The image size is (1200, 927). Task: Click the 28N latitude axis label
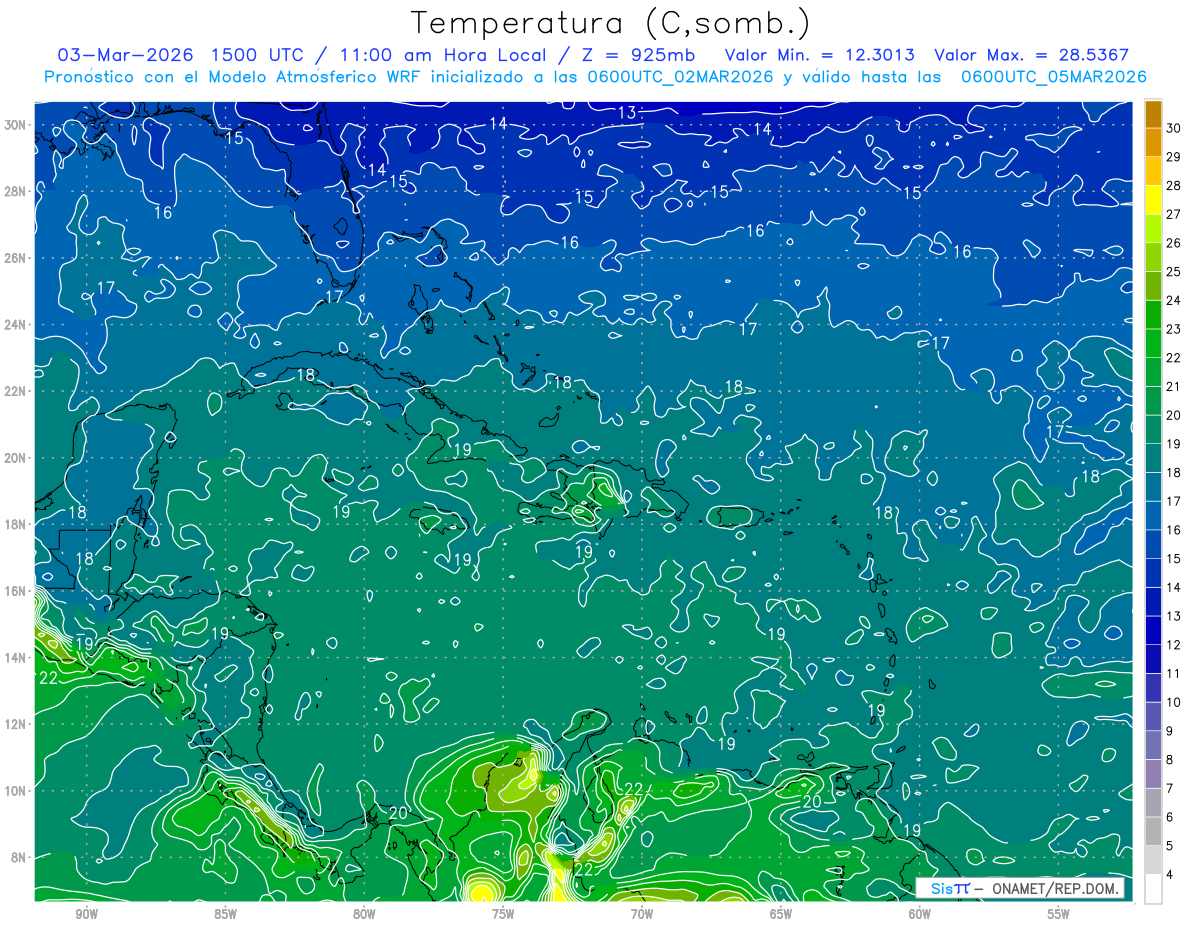click(x=15, y=191)
